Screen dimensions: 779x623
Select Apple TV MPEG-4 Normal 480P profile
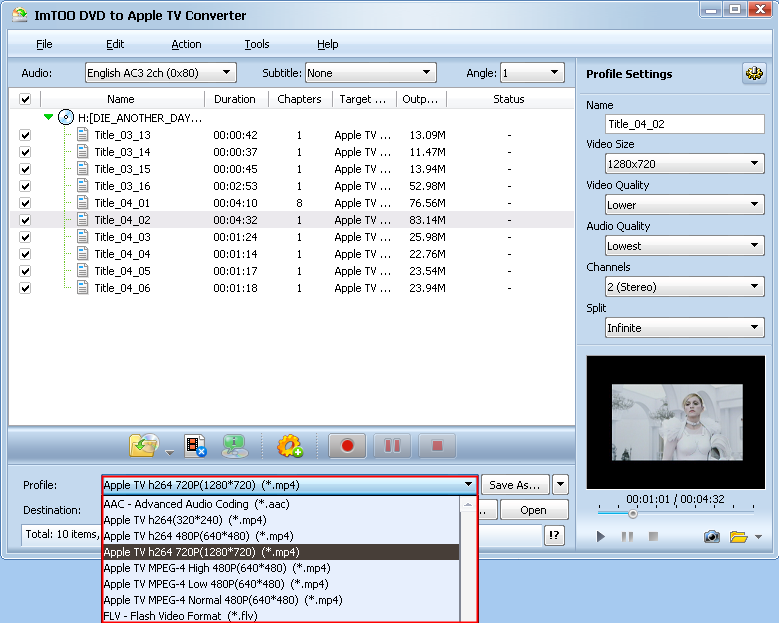tap(281, 600)
